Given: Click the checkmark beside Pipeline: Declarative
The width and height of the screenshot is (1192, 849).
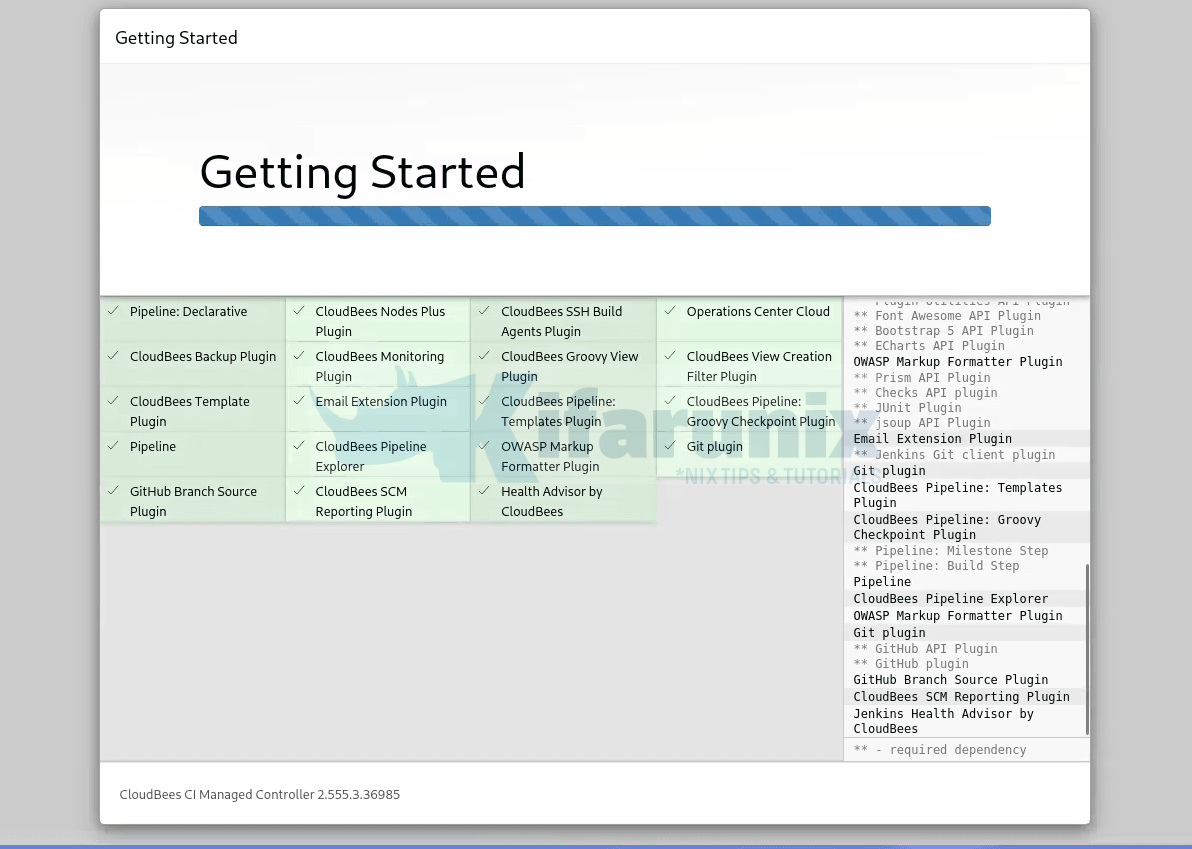Looking at the screenshot, I should point(113,311).
